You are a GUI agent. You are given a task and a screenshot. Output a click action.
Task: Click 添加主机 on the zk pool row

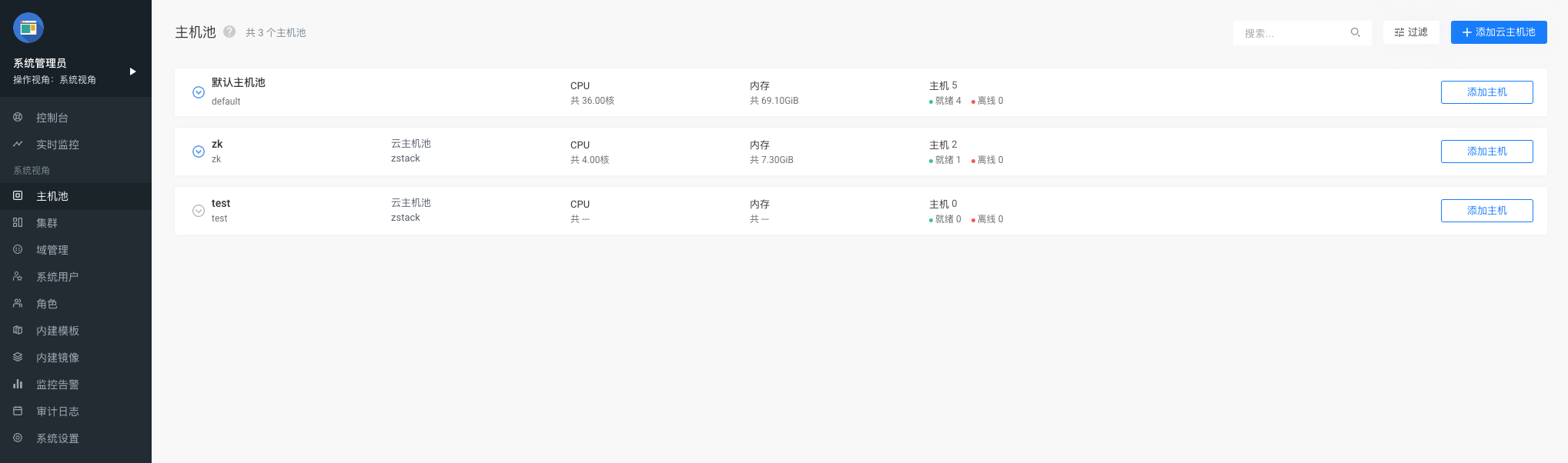(1486, 151)
